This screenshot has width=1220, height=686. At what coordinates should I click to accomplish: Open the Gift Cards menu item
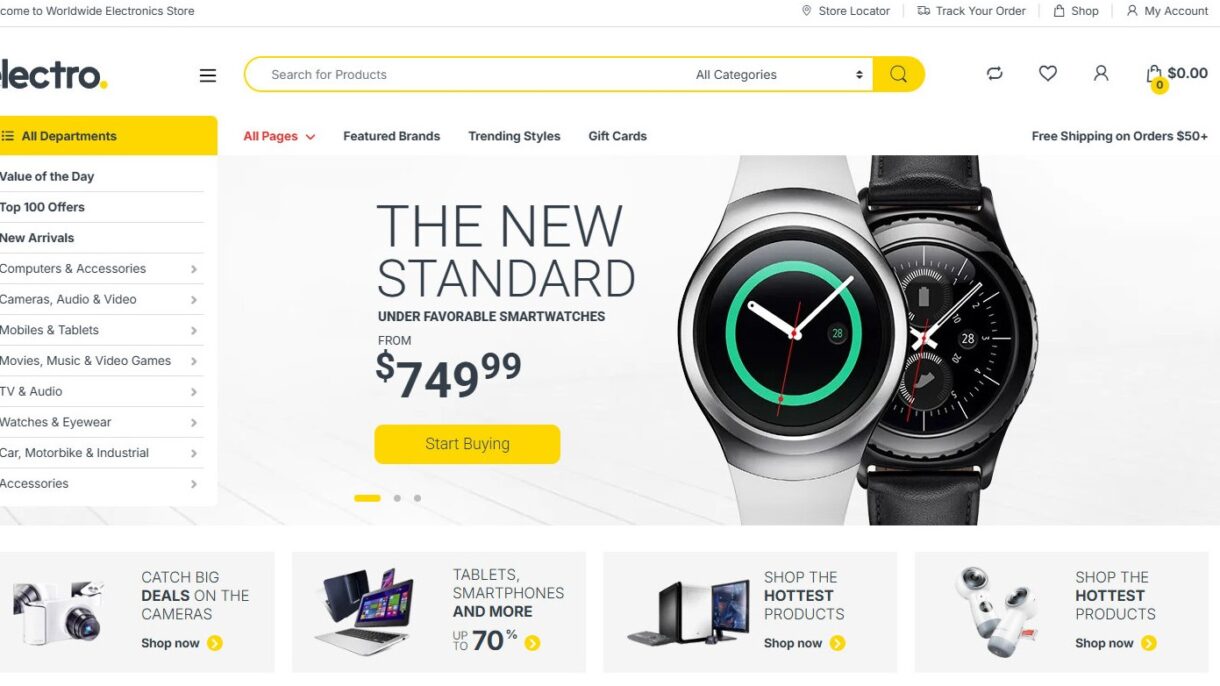tap(617, 136)
